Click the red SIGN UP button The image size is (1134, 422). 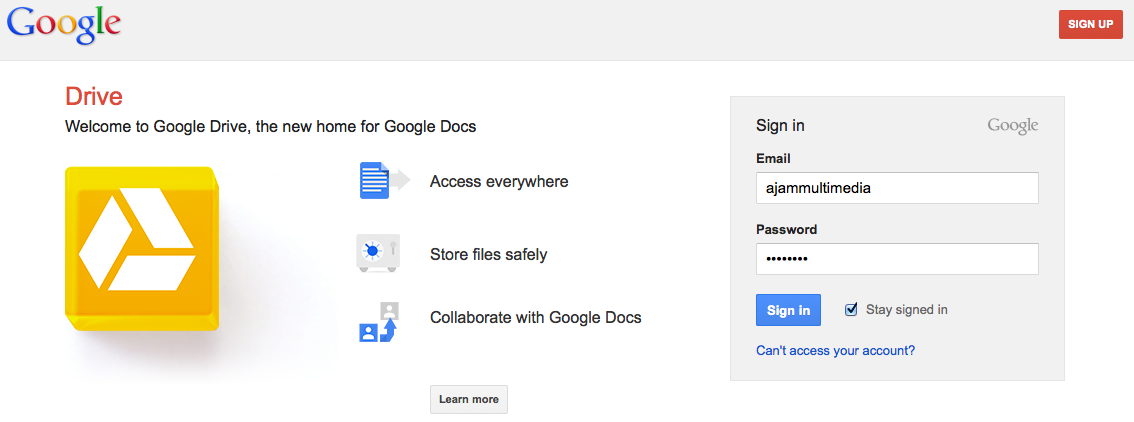point(1091,25)
